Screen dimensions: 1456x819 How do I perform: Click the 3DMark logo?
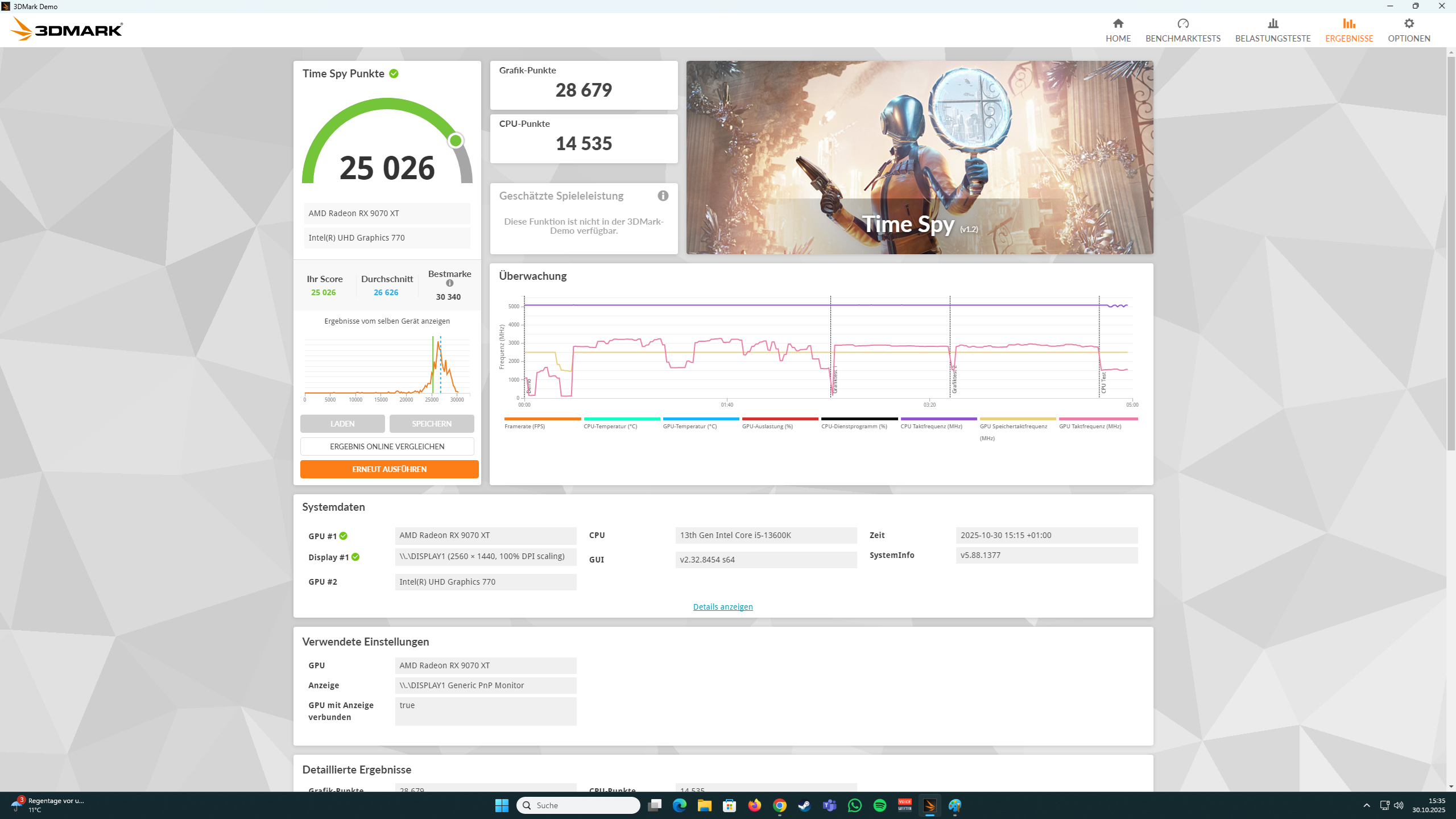tap(67, 29)
